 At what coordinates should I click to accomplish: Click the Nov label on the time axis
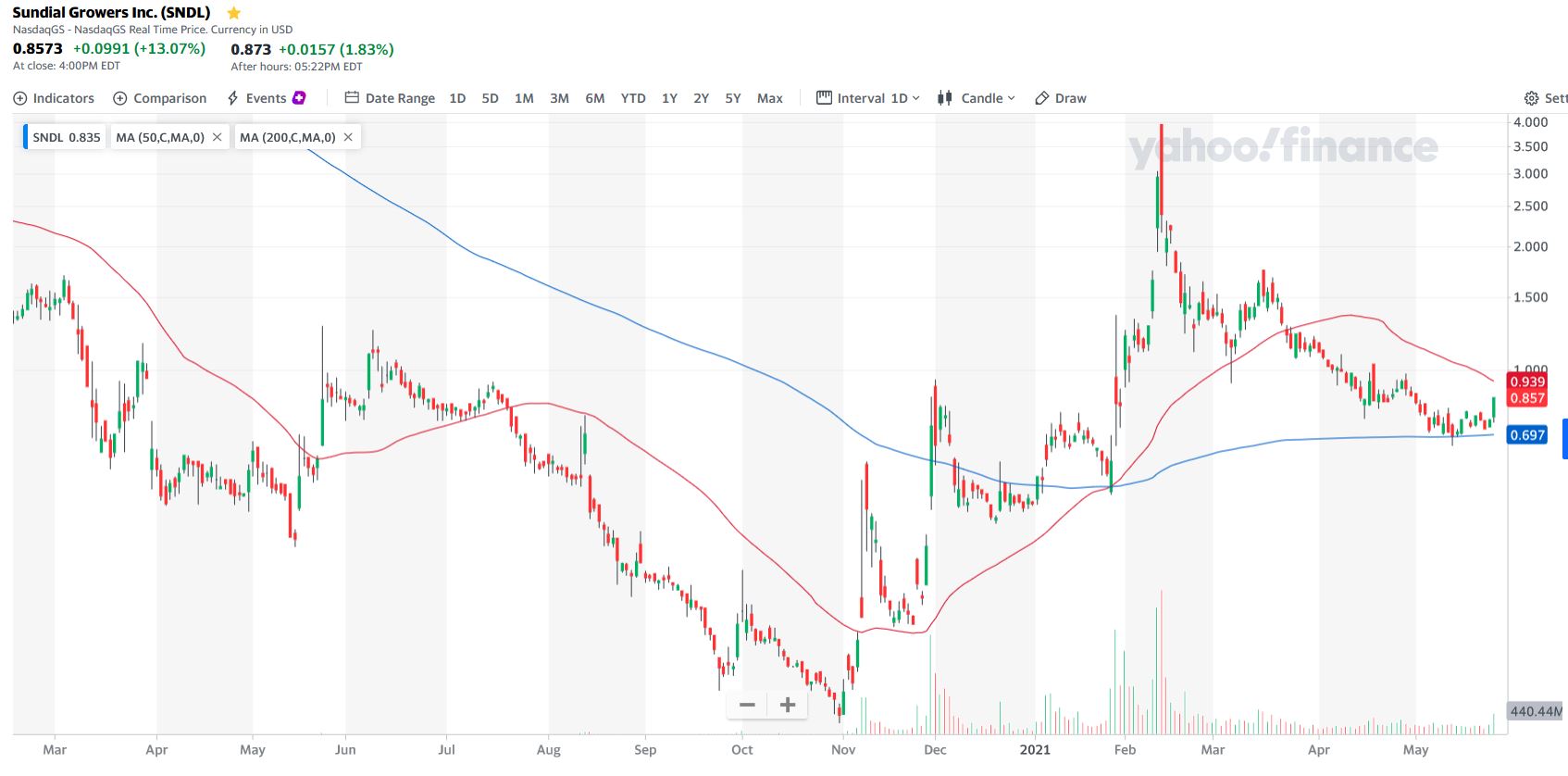point(843,749)
